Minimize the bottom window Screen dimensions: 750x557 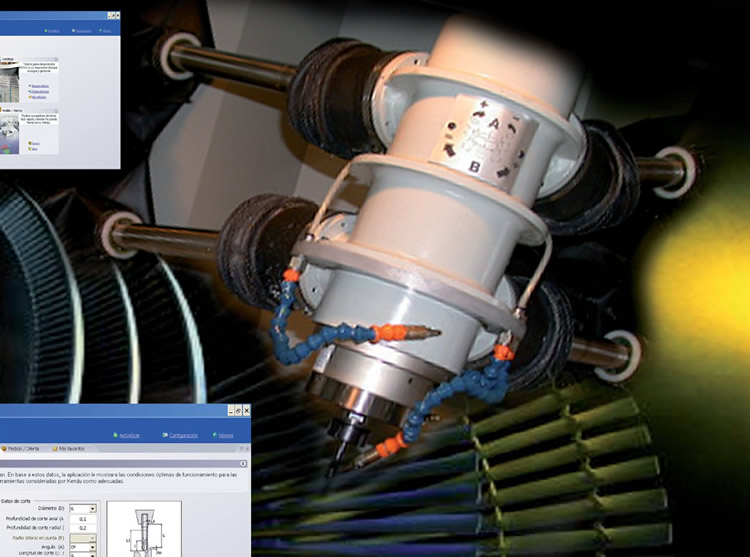[231, 410]
